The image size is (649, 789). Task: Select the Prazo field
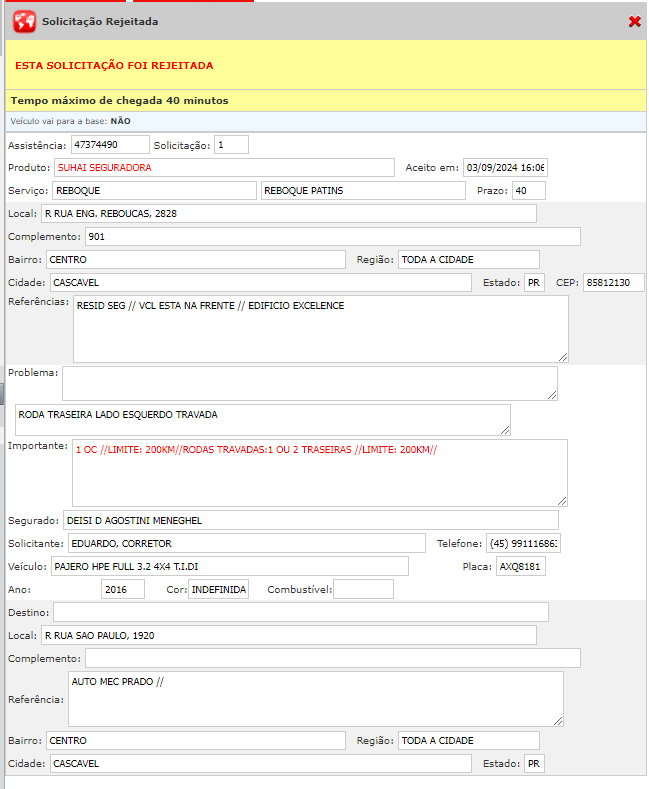tap(528, 191)
